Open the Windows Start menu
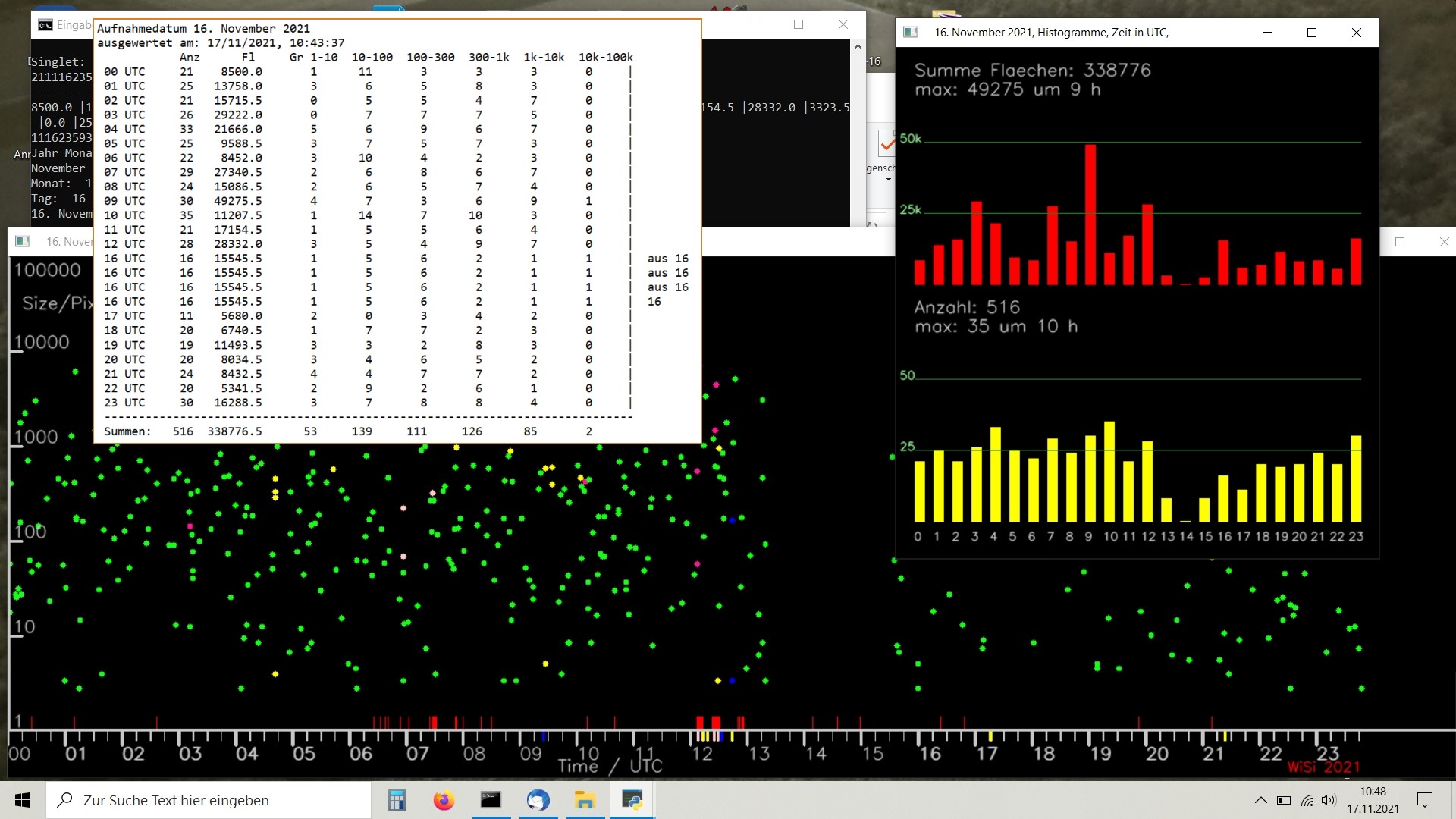This screenshot has width=1456, height=819. click(23, 800)
